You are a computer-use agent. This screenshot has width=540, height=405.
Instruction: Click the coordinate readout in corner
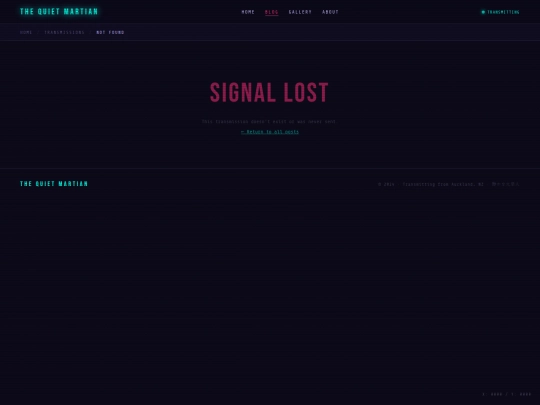tap(507, 394)
